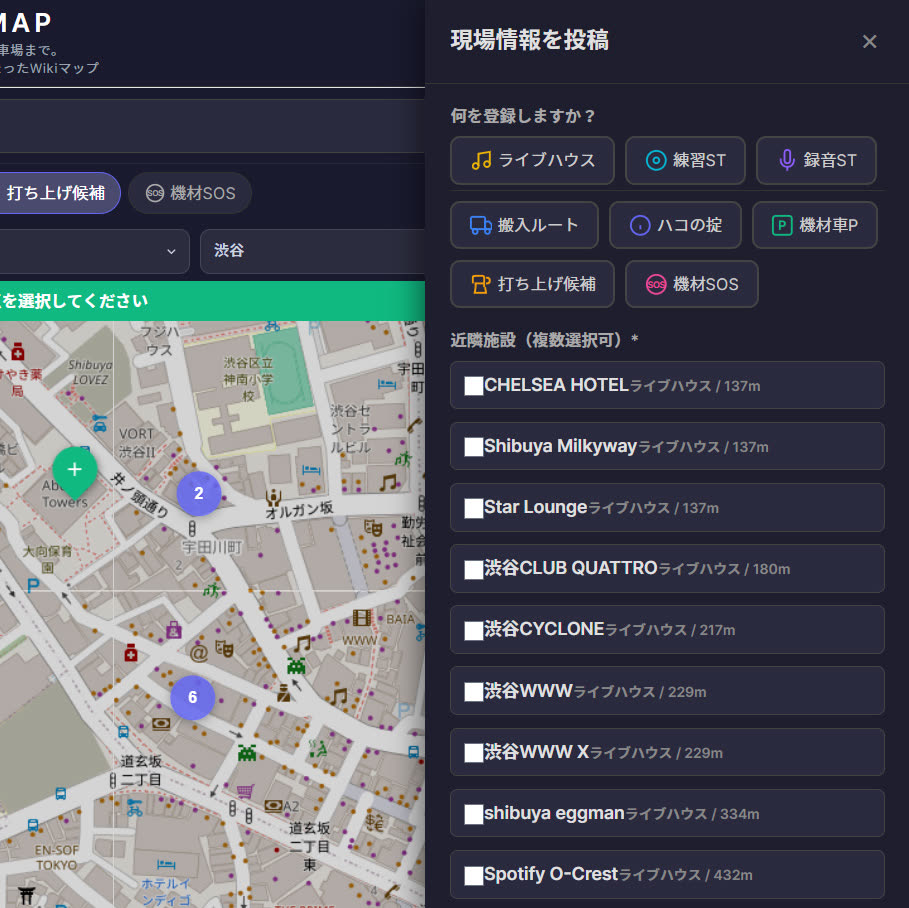
Task: Enable the Star Lounge checkbox
Action: [x=474, y=508]
